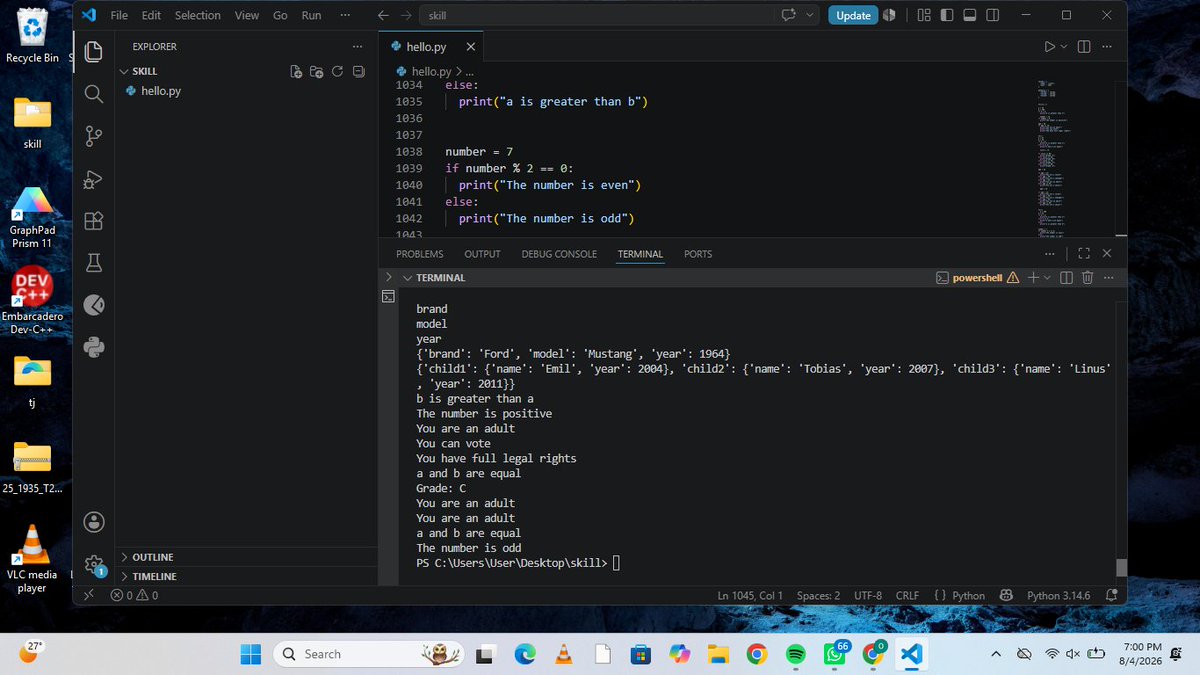Screen dimensions: 1200x675
Task: Kill the terminal with the trash icon
Action: point(1087,277)
